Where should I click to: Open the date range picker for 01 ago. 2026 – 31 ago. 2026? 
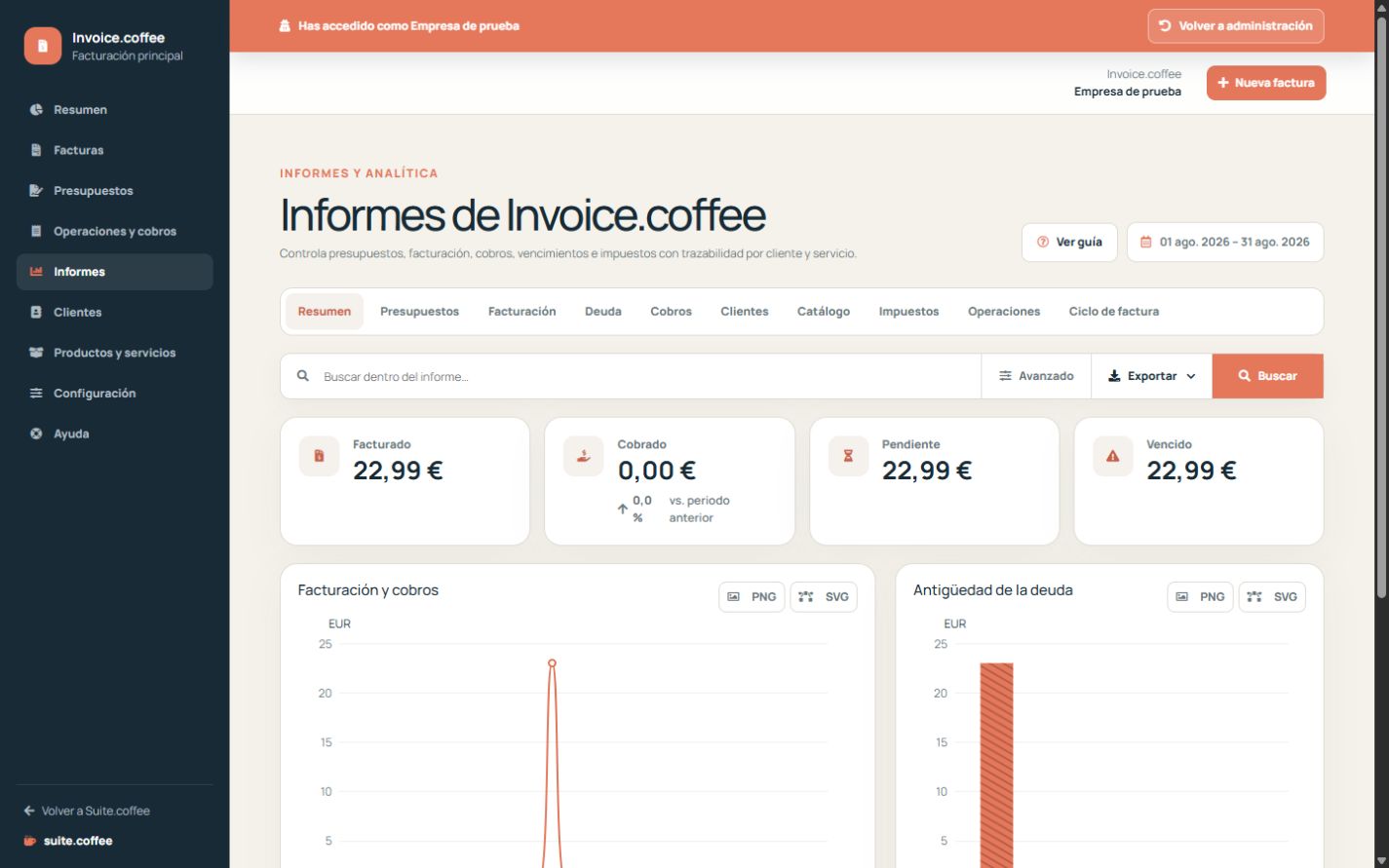point(1225,242)
